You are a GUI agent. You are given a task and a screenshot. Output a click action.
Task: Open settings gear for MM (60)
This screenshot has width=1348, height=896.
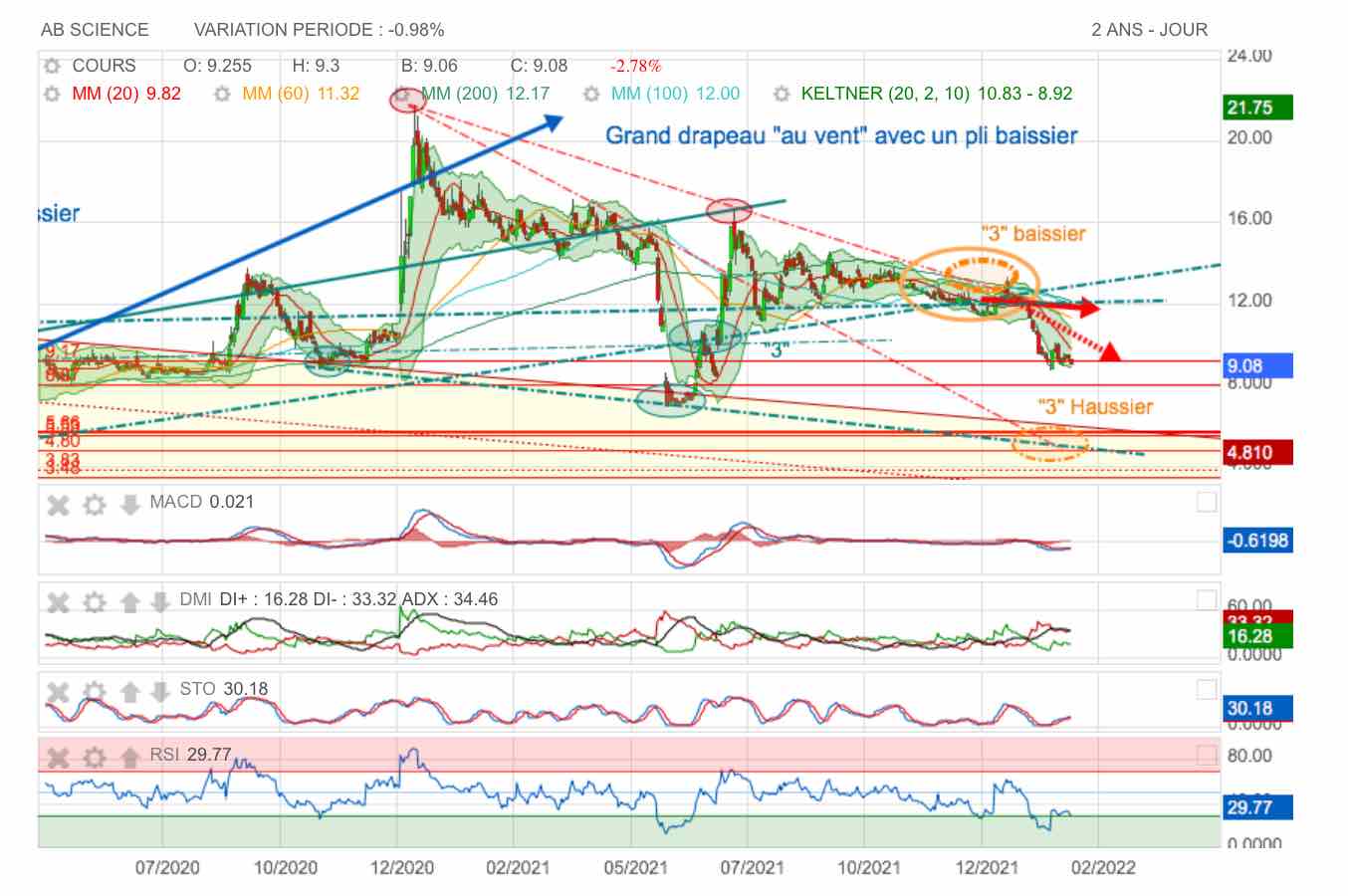coord(222,94)
